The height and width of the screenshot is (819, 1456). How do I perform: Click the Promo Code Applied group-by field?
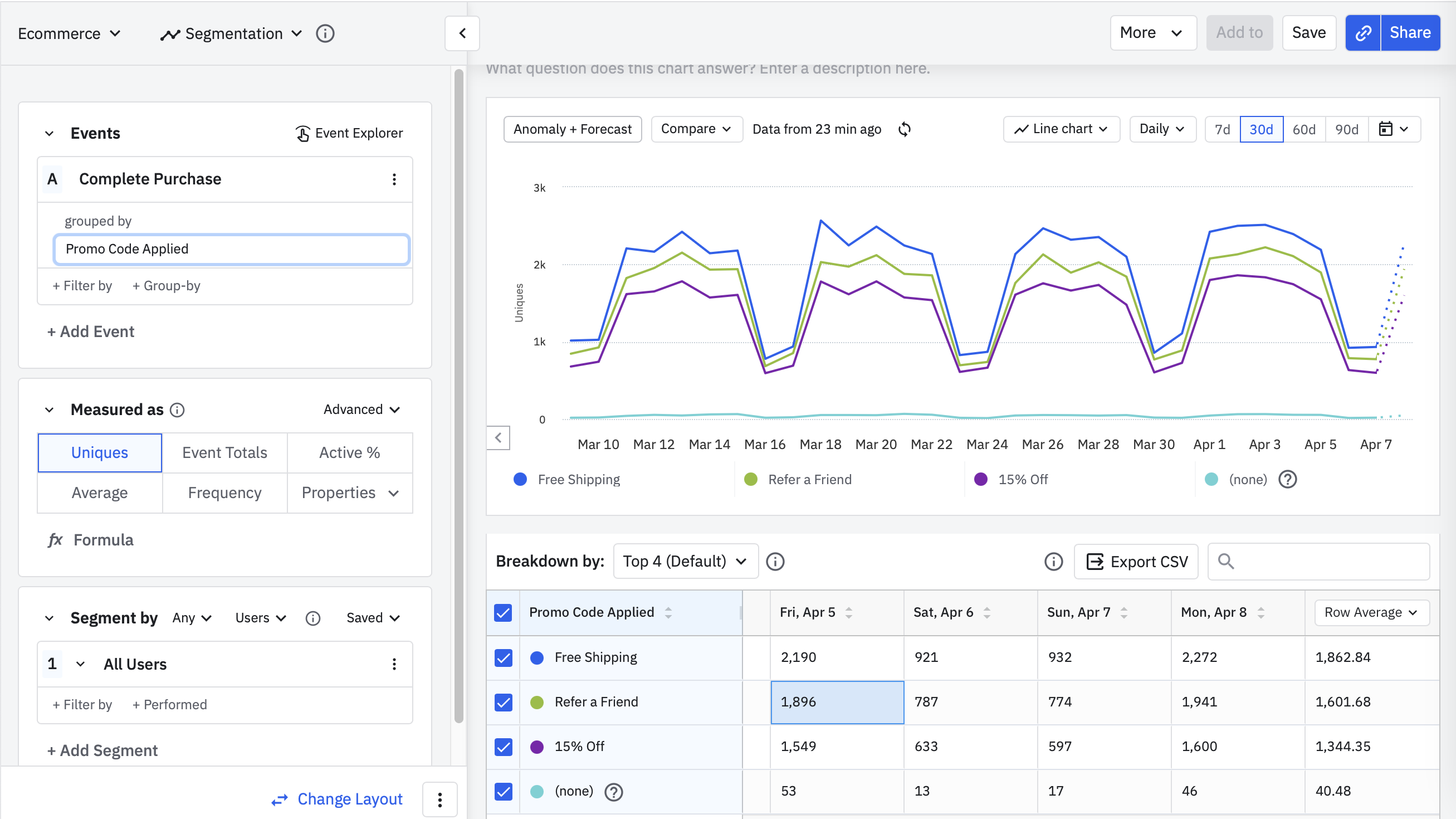tap(231, 249)
